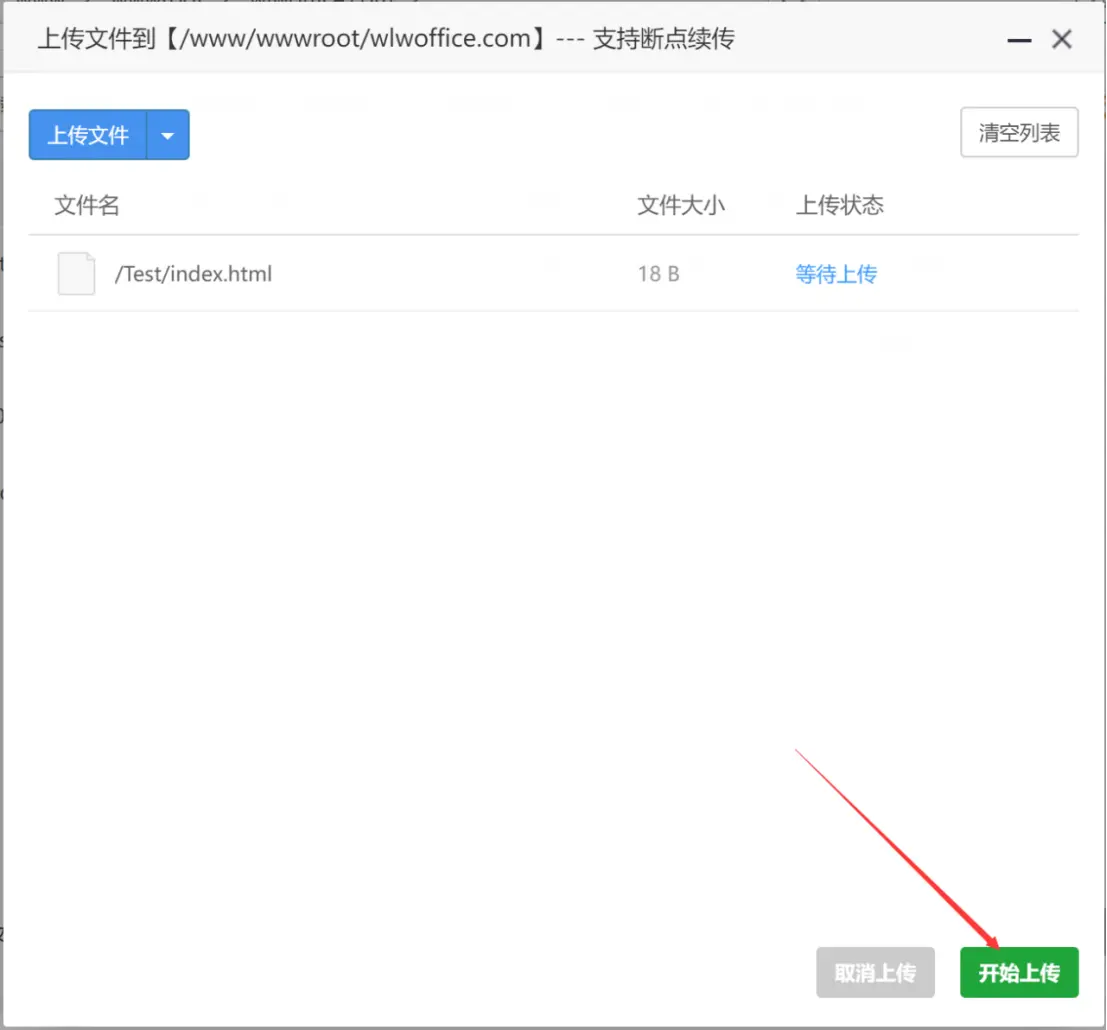This screenshot has height=1030, width=1107.
Task: Click the 文件名 column header
Action: click(87, 205)
